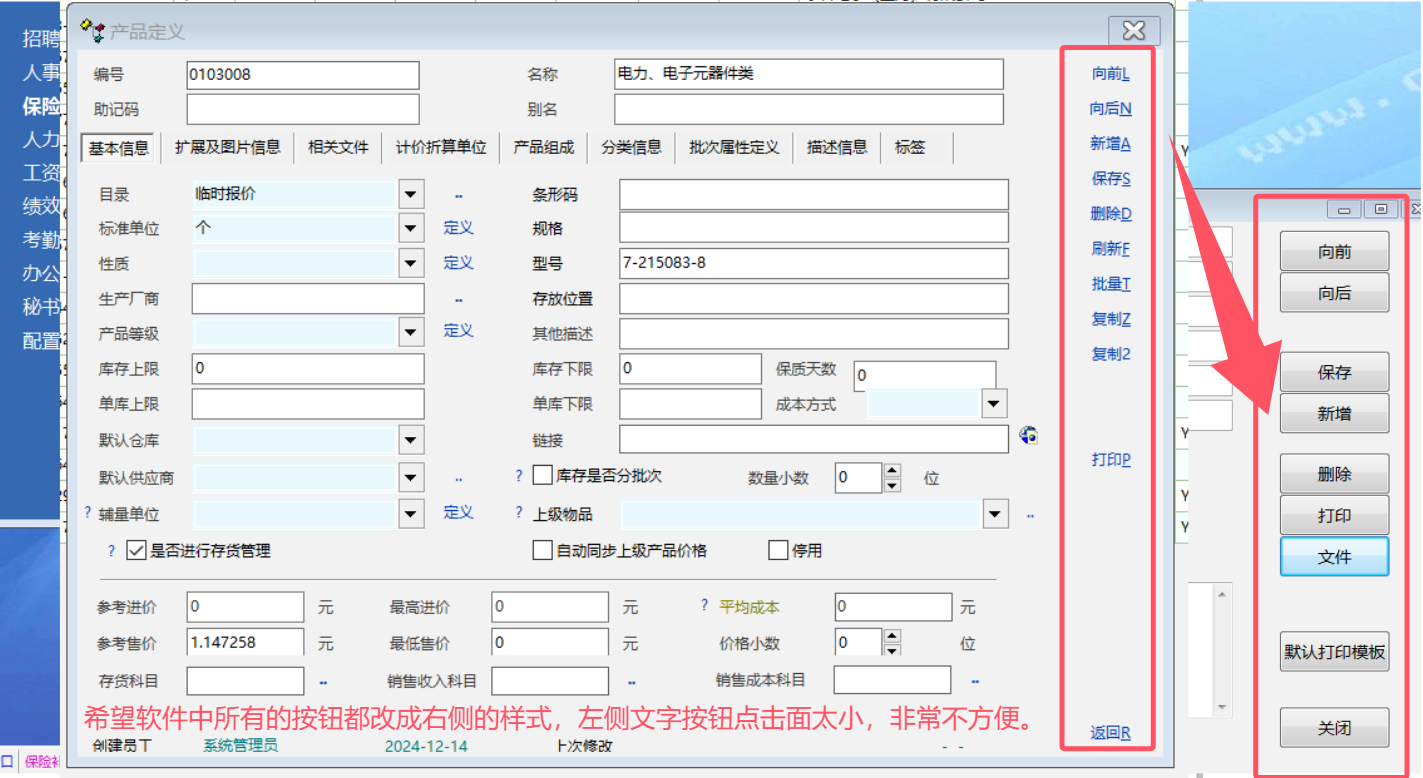
Task: Click the 保存S link in sidebar
Action: pyautogui.click(x=1110, y=179)
